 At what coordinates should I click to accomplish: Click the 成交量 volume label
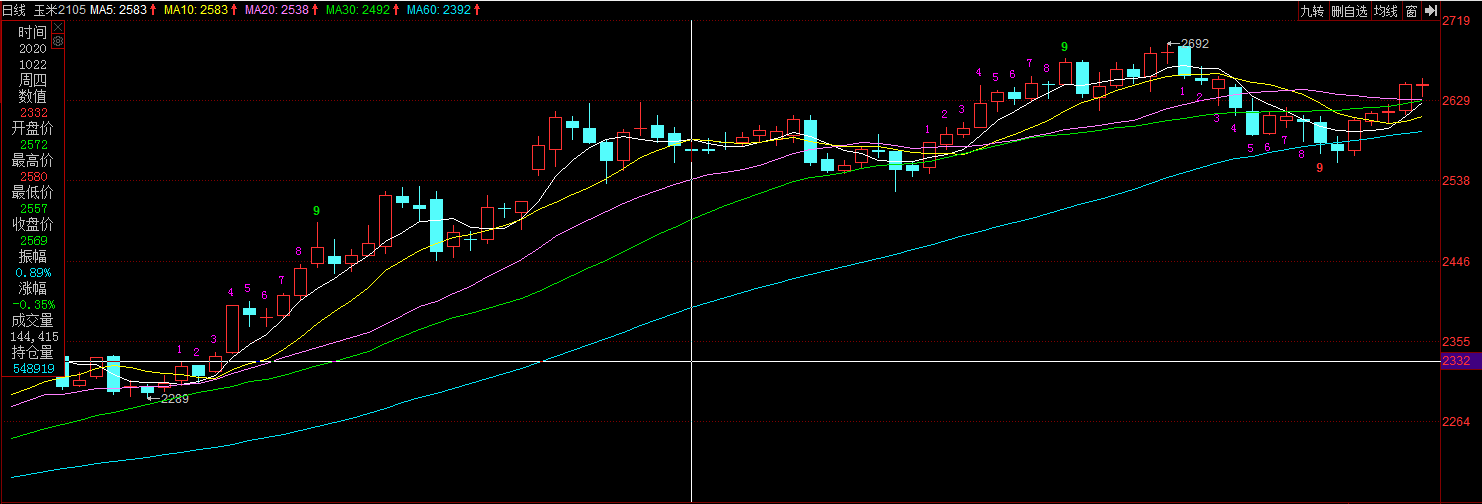point(33,320)
